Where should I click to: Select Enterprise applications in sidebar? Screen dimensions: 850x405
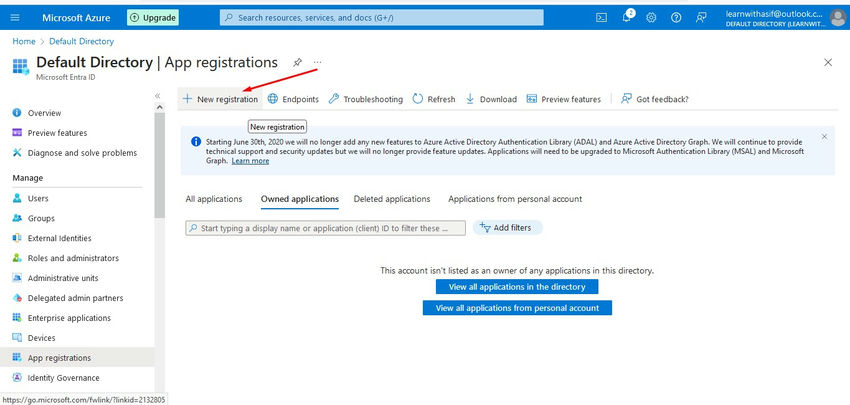[x=69, y=317]
